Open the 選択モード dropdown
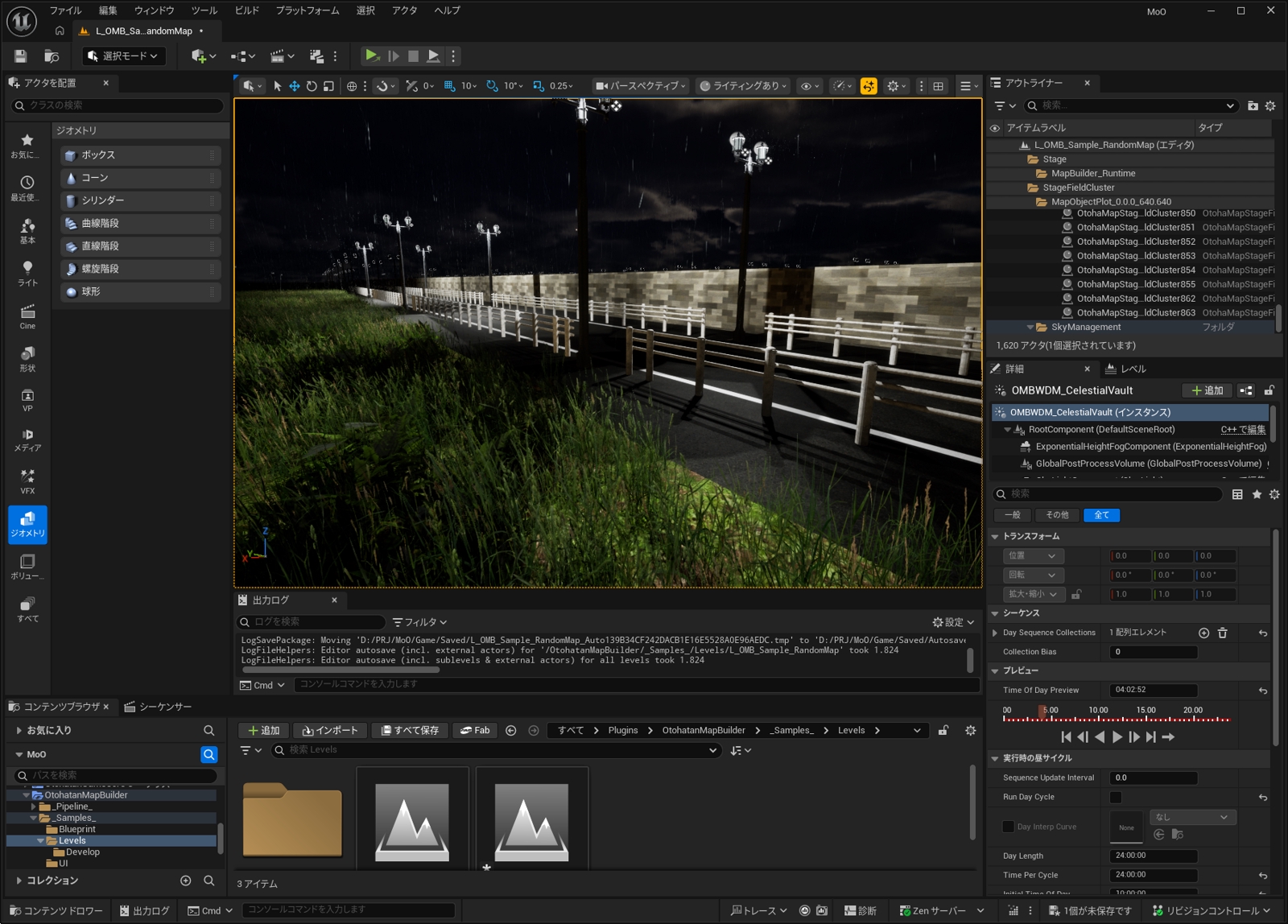The image size is (1288, 924). click(124, 56)
